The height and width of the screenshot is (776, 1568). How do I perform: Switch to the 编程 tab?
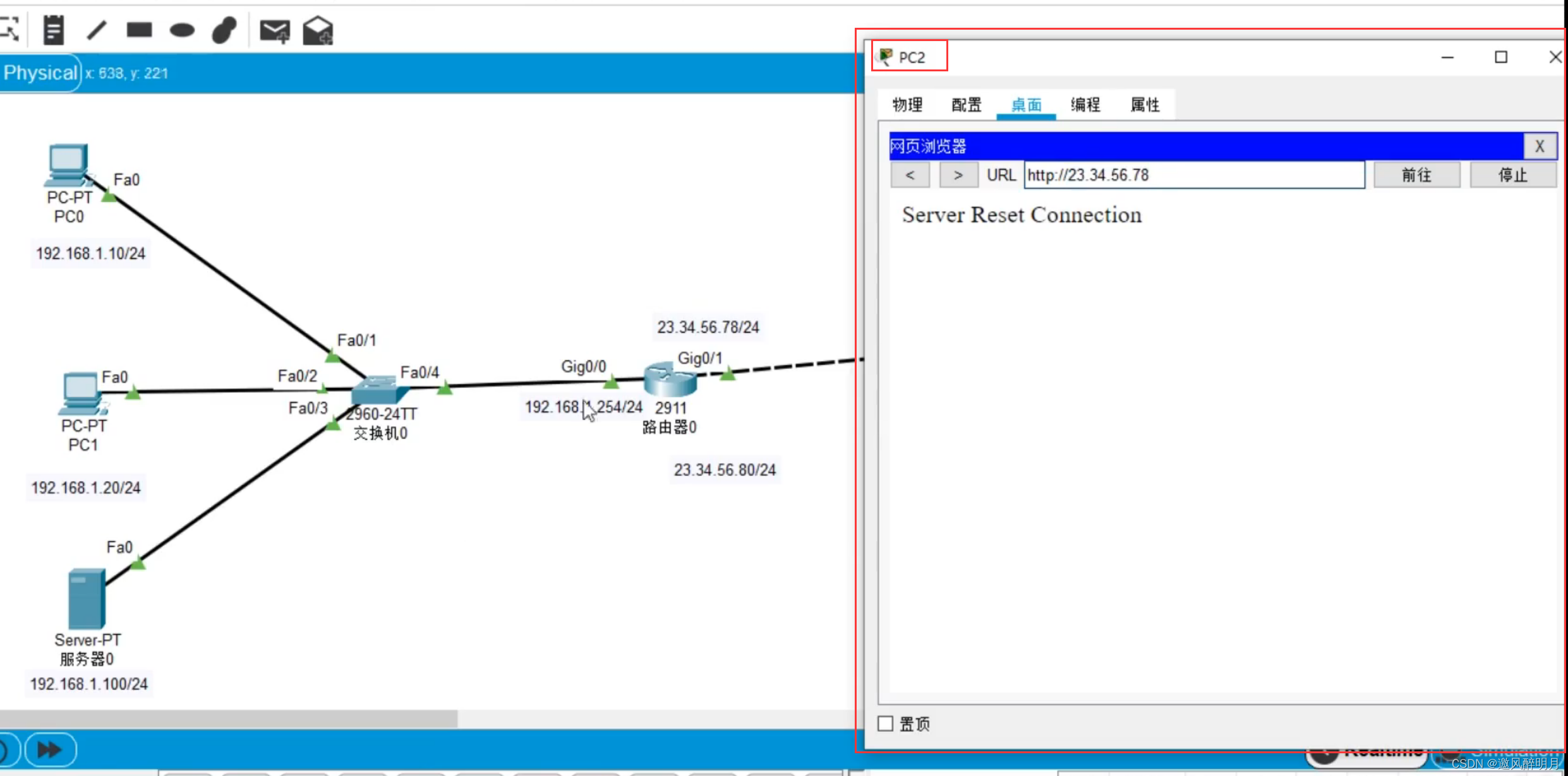click(1085, 105)
